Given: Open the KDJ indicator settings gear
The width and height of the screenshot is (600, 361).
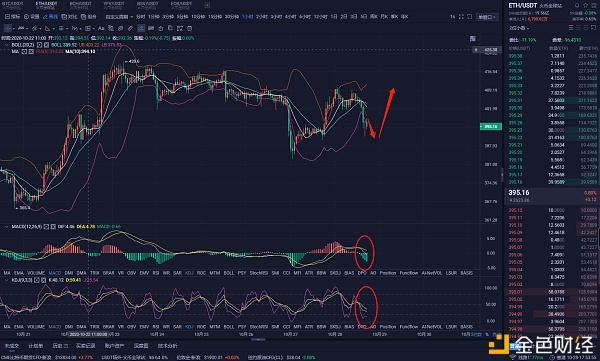Looking at the screenshot, I should click(x=37, y=280).
